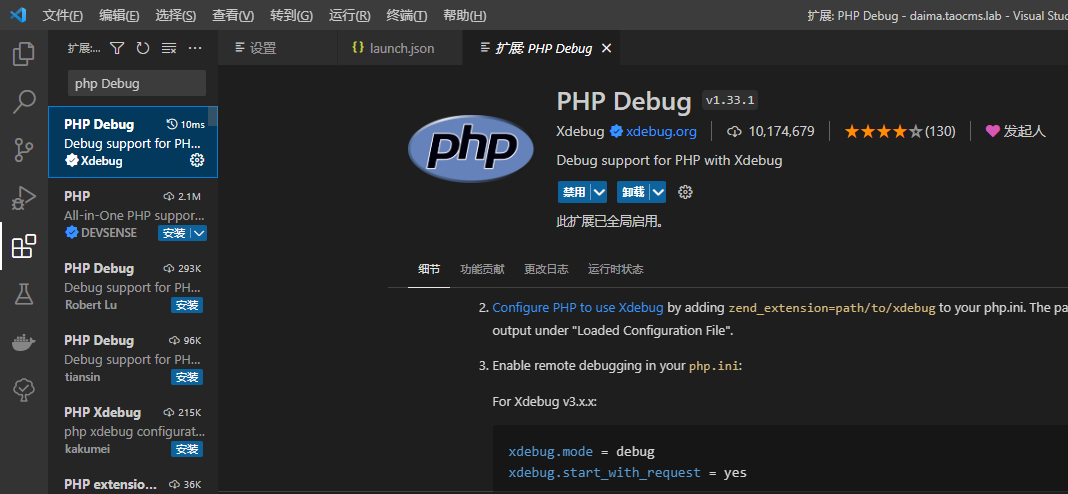Select the Details tab
The height and width of the screenshot is (494, 1068).
429,269
